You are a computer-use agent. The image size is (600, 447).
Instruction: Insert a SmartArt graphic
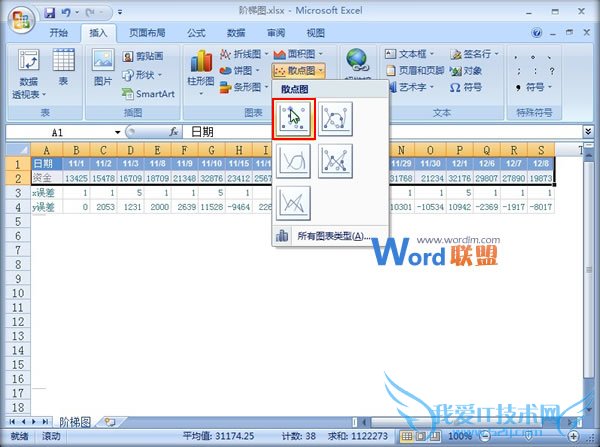(148, 93)
